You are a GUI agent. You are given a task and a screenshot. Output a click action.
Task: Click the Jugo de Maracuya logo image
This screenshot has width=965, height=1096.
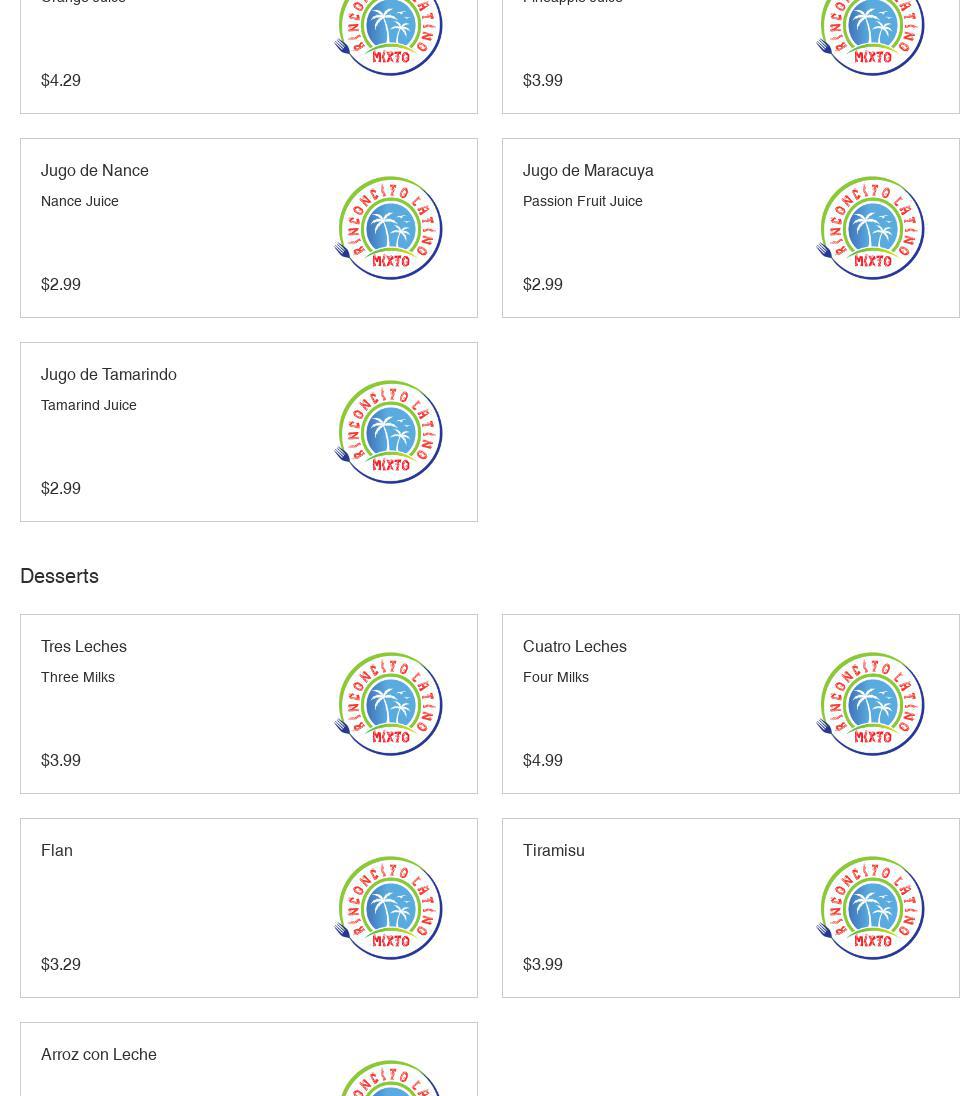(x=870, y=228)
